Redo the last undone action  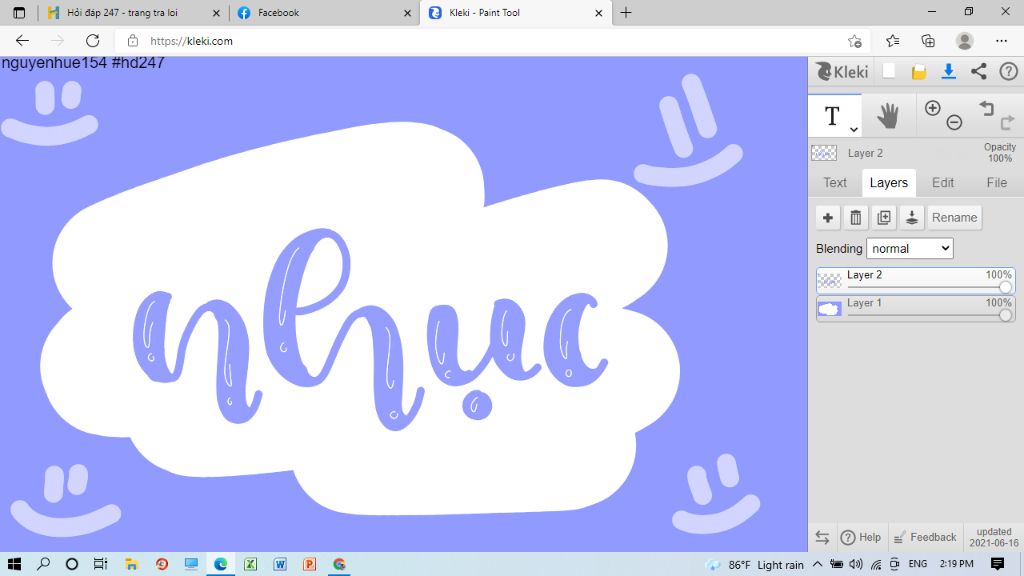coord(1008,121)
